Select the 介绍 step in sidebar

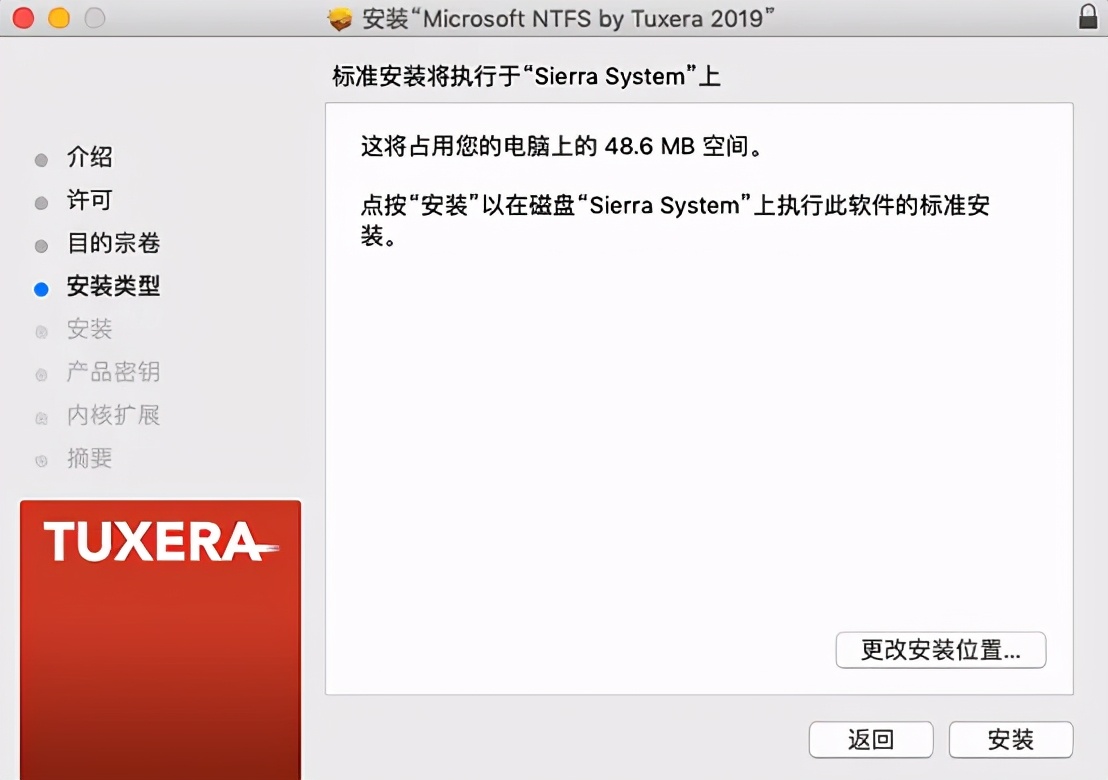(x=90, y=157)
